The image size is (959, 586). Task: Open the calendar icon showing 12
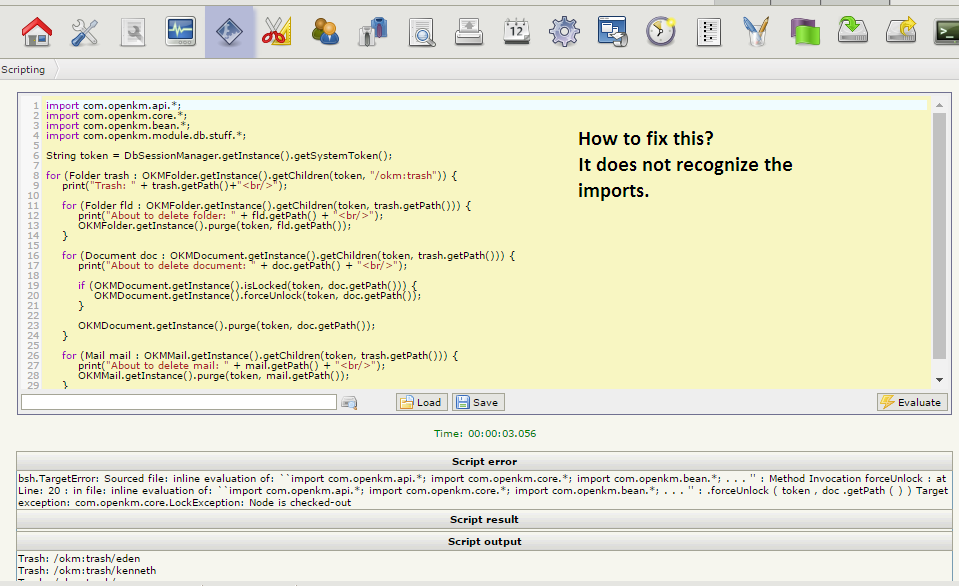click(x=516, y=32)
